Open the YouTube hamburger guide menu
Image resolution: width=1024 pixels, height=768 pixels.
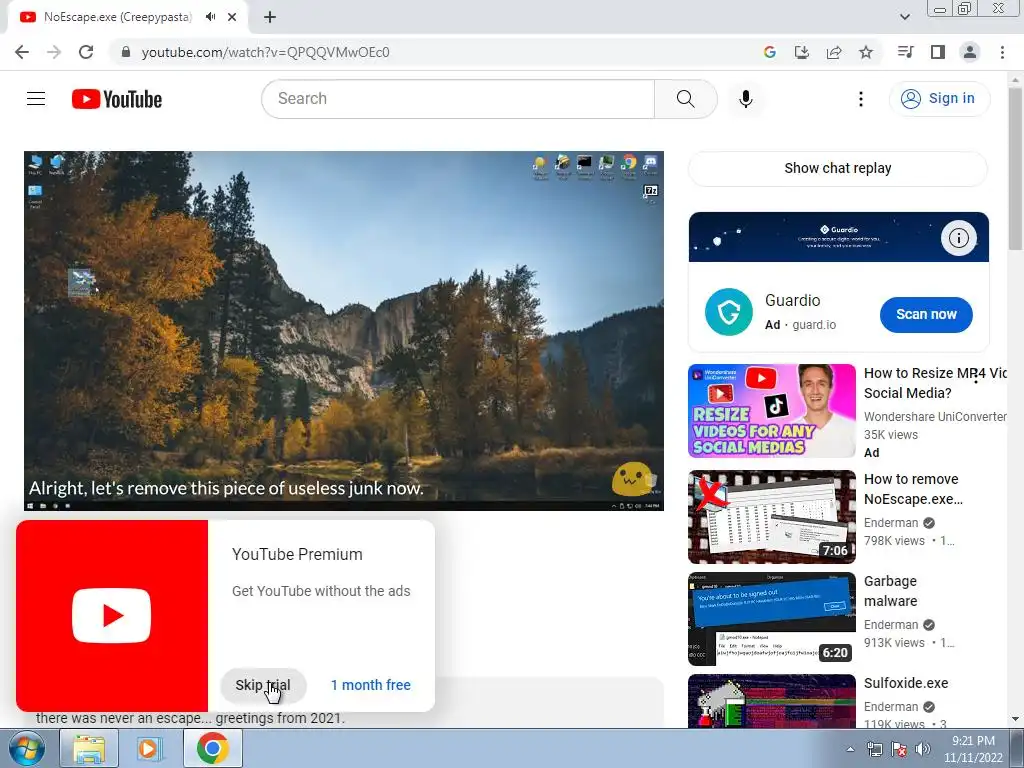pyautogui.click(x=36, y=99)
